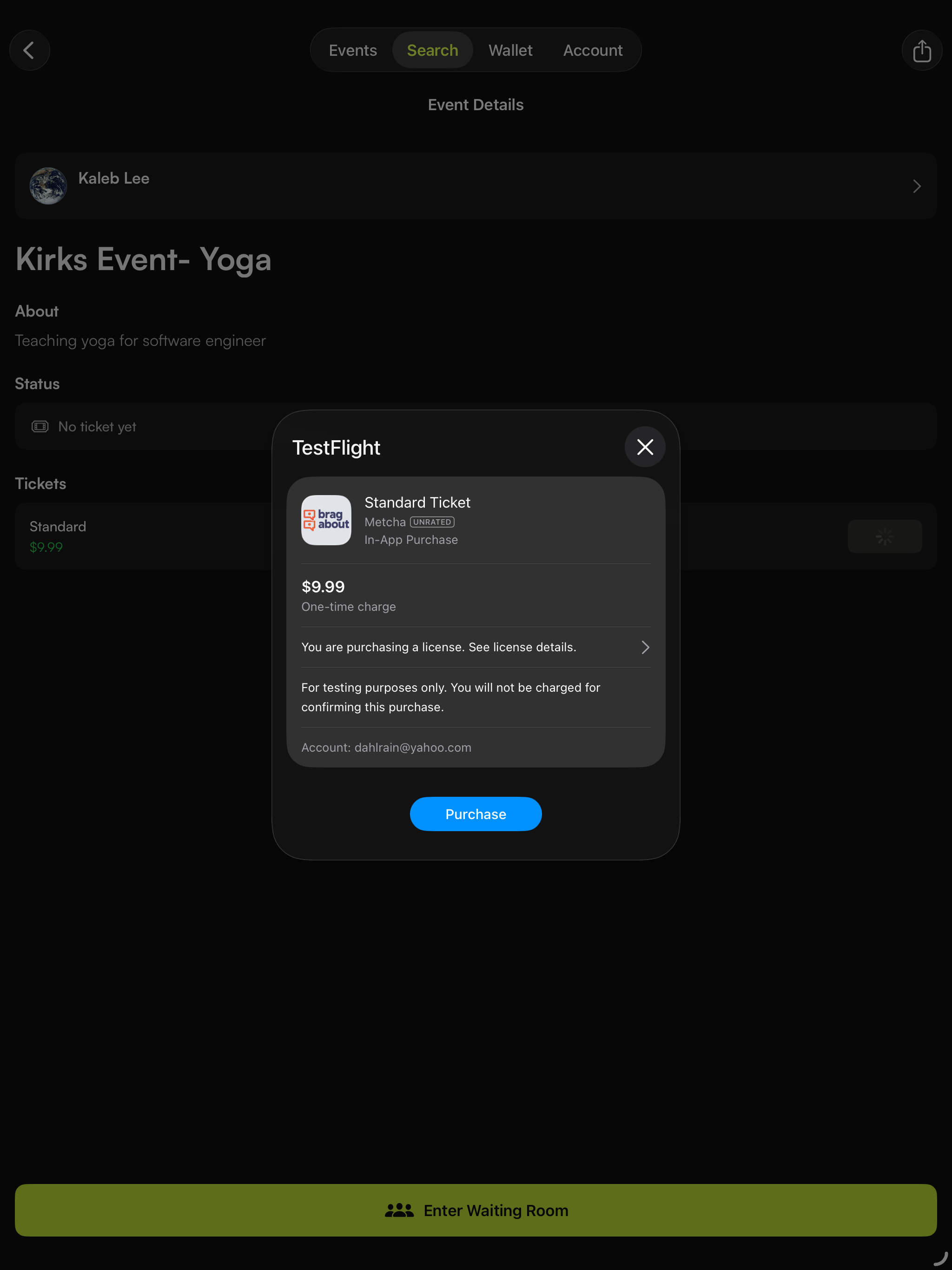Click the One-time charge label

[349, 607]
